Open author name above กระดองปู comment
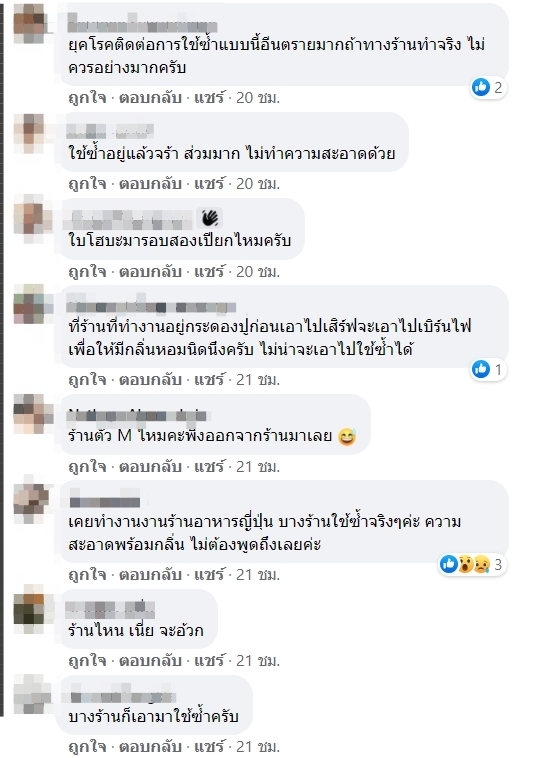The image size is (554, 758). pos(151,307)
